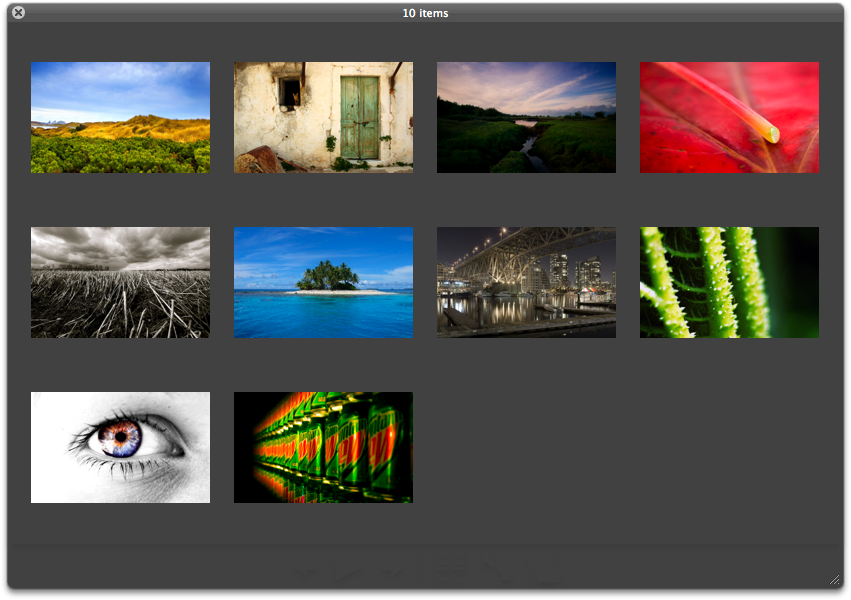The image size is (851, 600).
Task: Select the red leaf macro photo
Action: tap(729, 118)
